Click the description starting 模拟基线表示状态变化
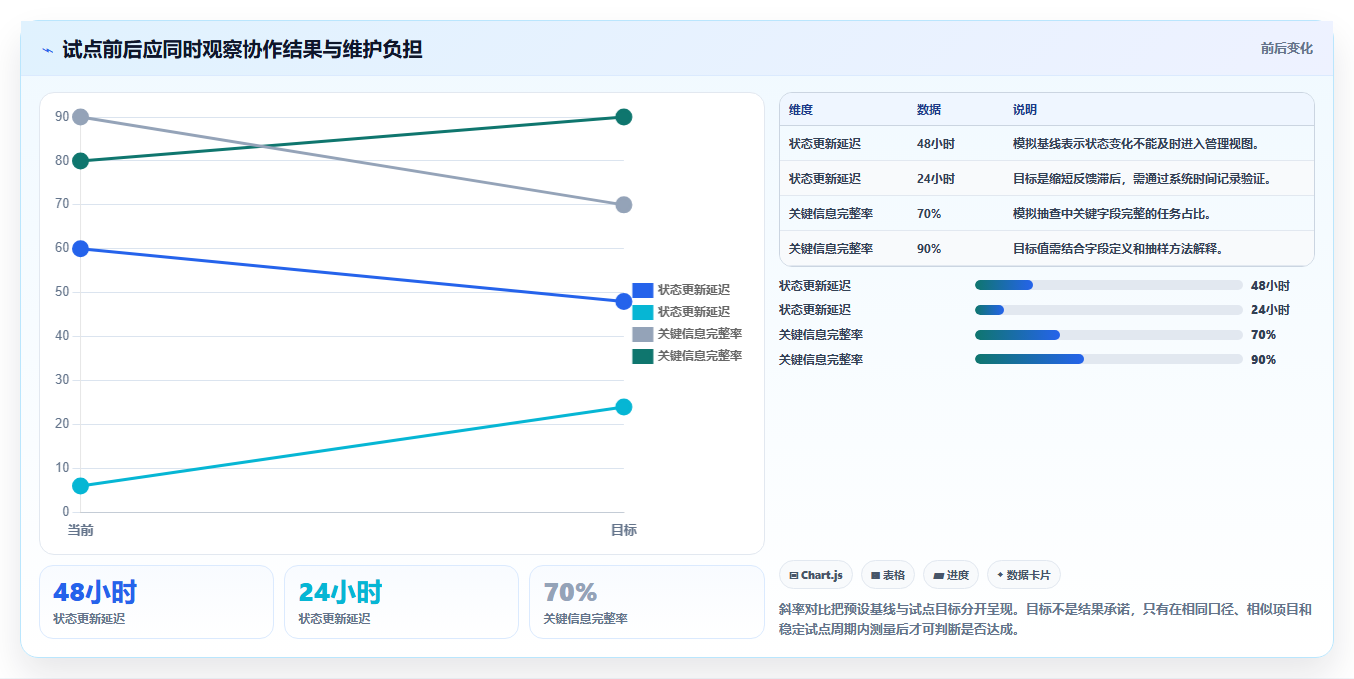Image resolution: width=1354 pixels, height=679 pixels. click(x=1138, y=144)
